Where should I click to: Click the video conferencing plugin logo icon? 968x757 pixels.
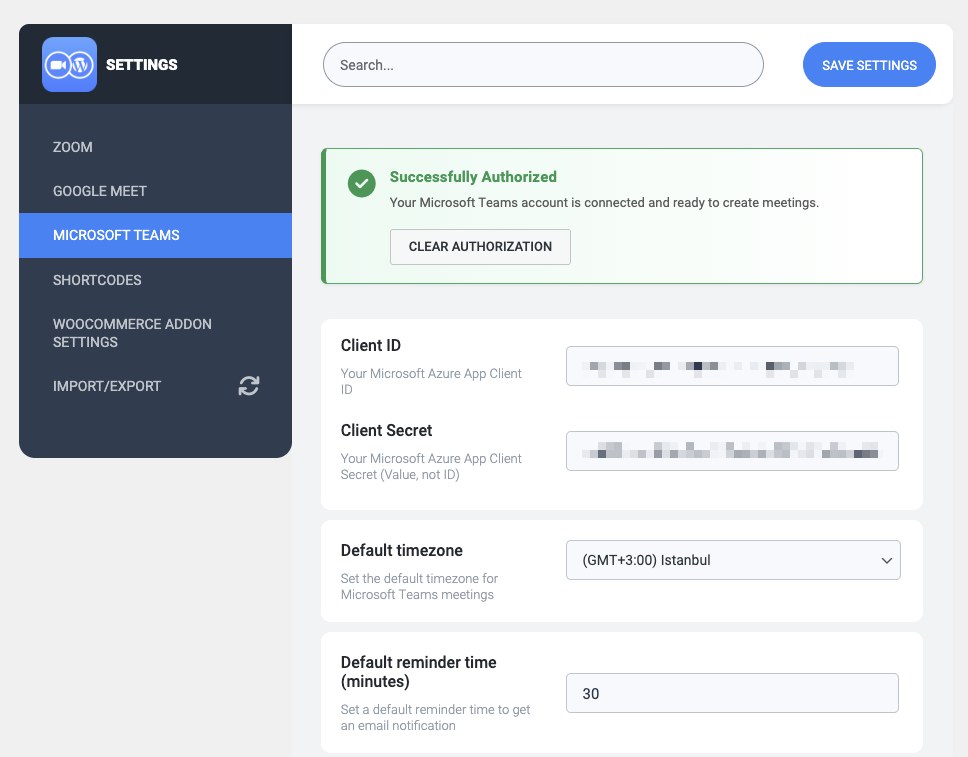click(69, 65)
